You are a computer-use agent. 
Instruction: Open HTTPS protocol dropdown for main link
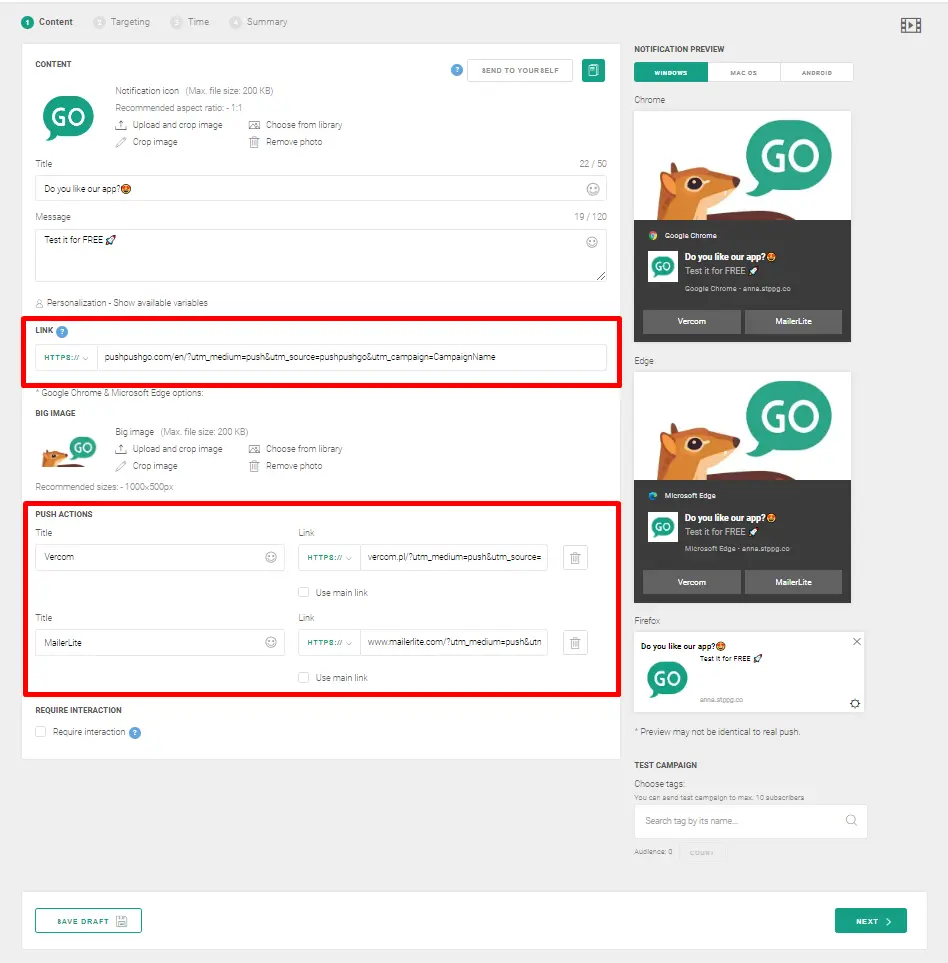[x=66, y=357]
